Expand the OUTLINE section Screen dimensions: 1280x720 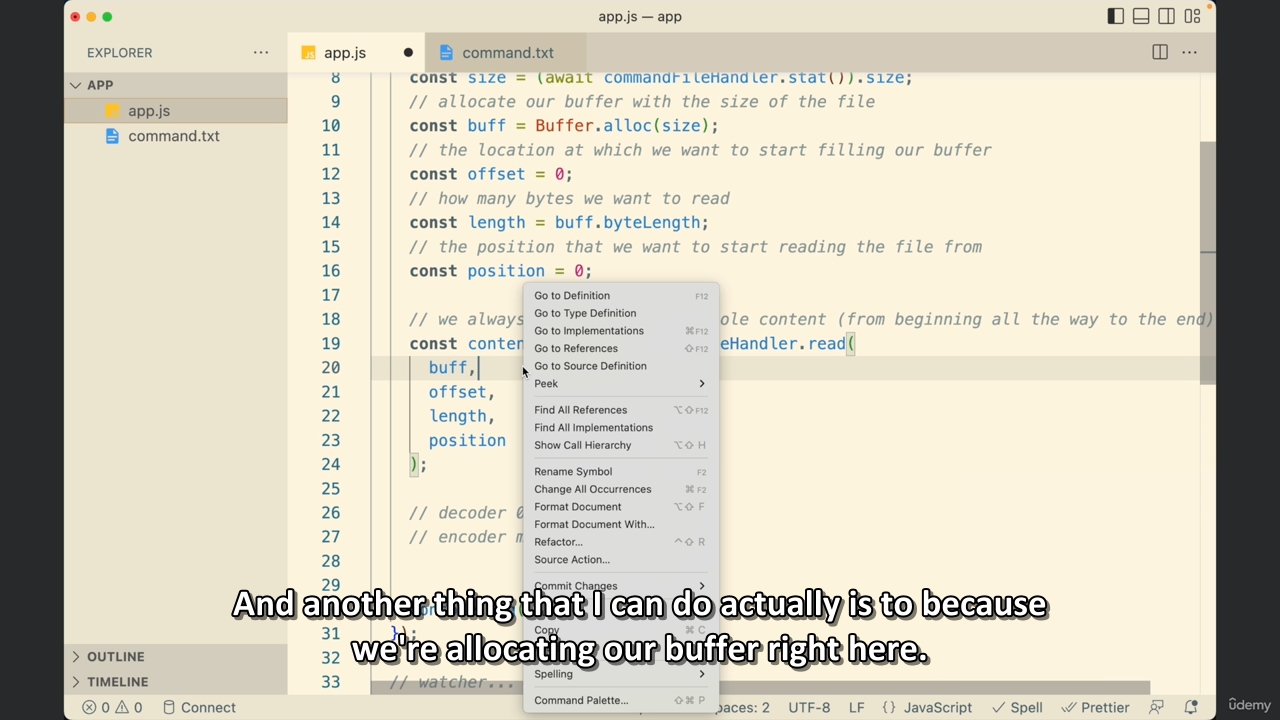(176, 657)
